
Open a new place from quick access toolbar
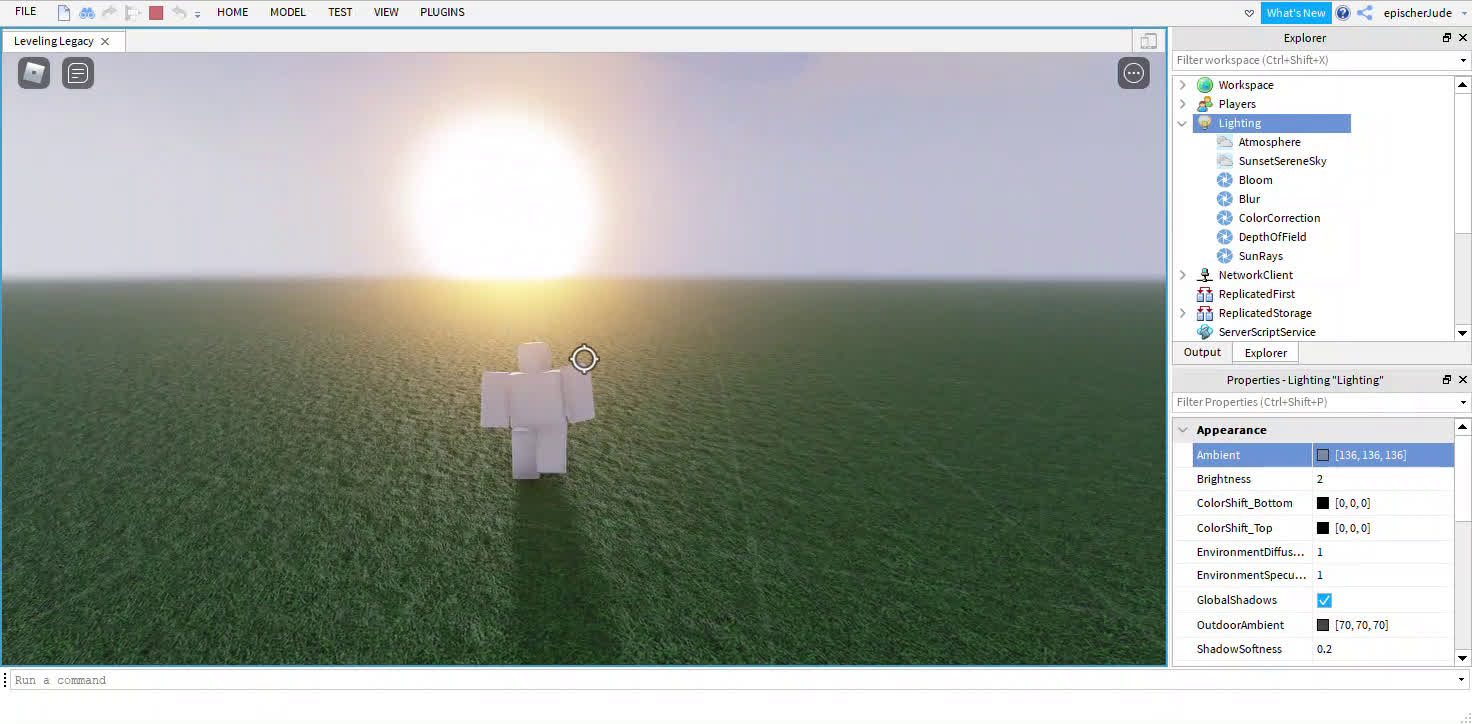(x=62, y=12)
